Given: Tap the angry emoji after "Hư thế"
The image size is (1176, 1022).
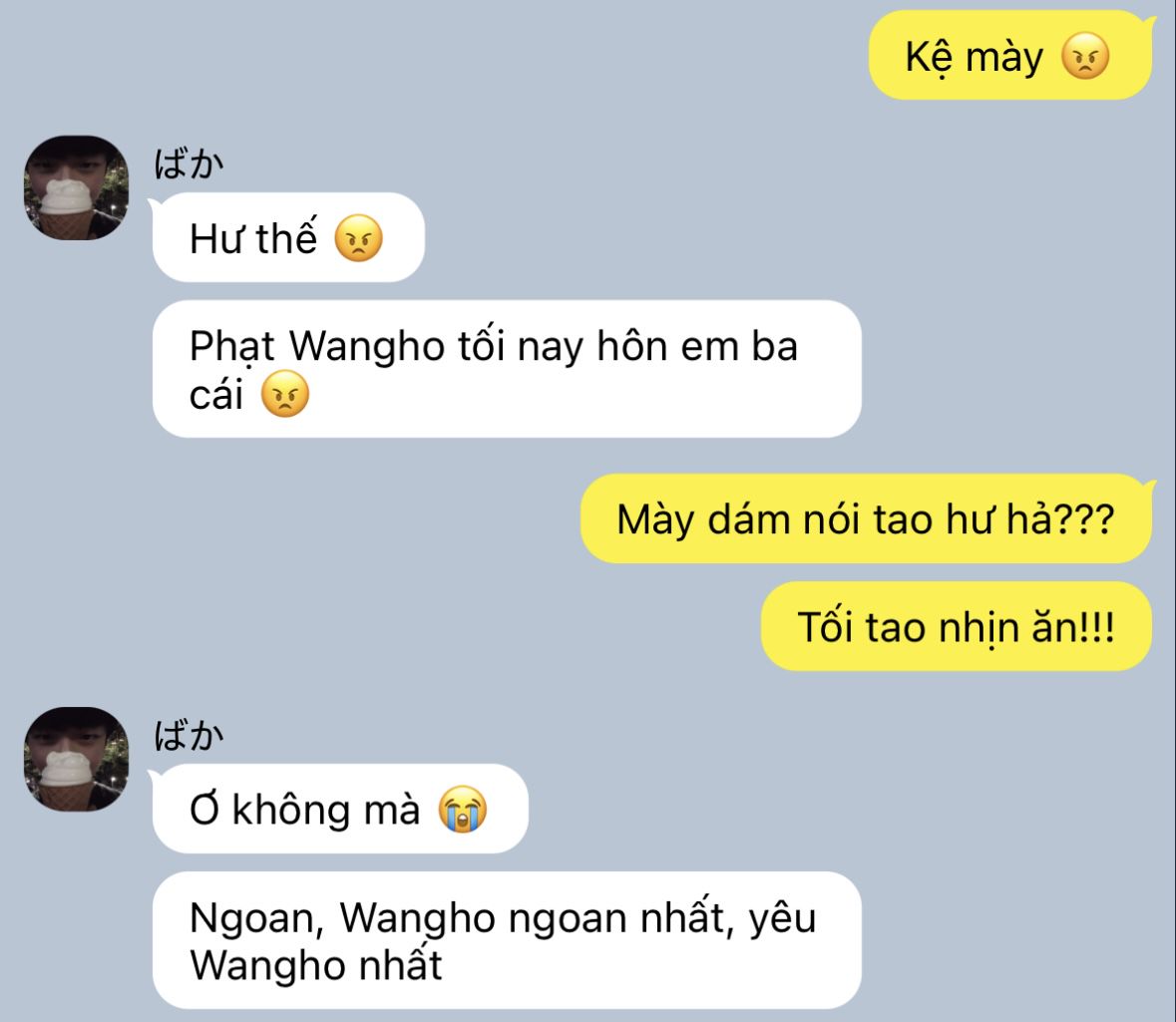Looking at the screenshot, I should click(x=358, y=238).
